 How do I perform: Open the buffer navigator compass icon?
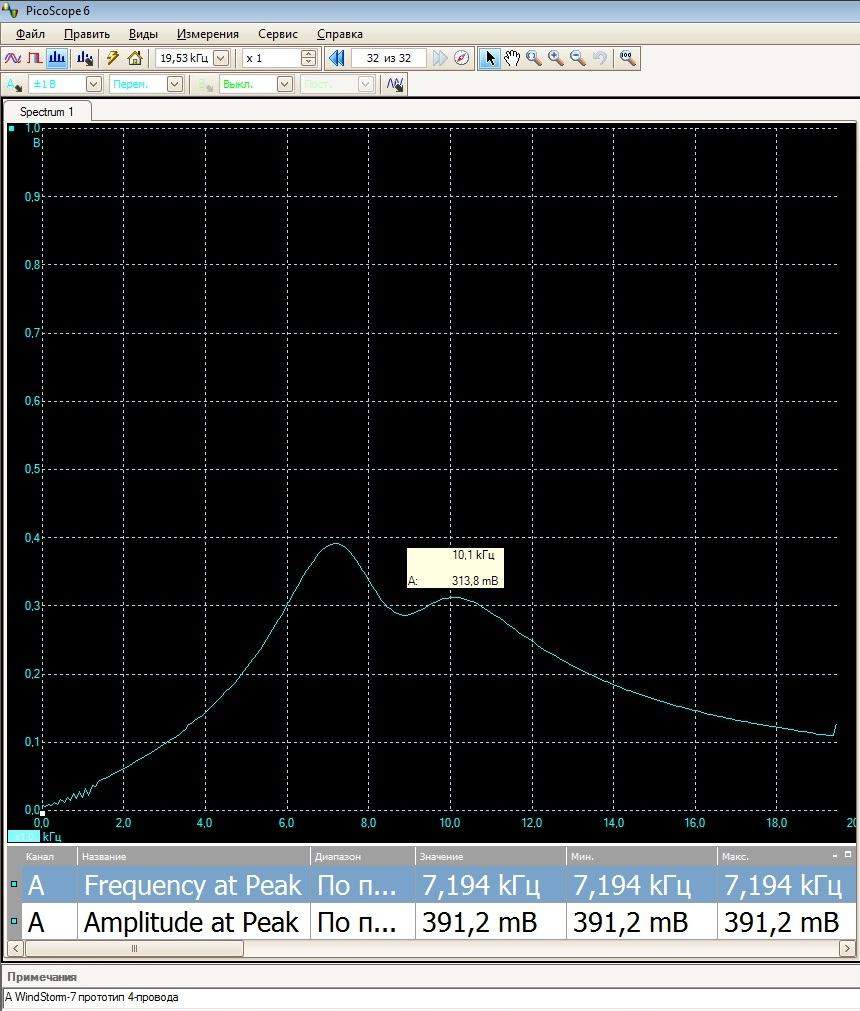pyautogui.click(x=461, y=58)
